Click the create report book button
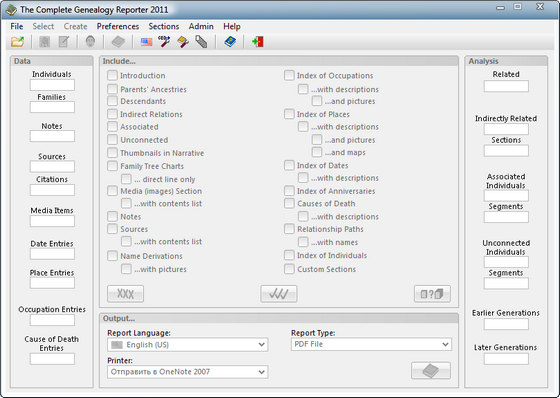The height and width of the screenshot is (398, 560). click(431, 370)
